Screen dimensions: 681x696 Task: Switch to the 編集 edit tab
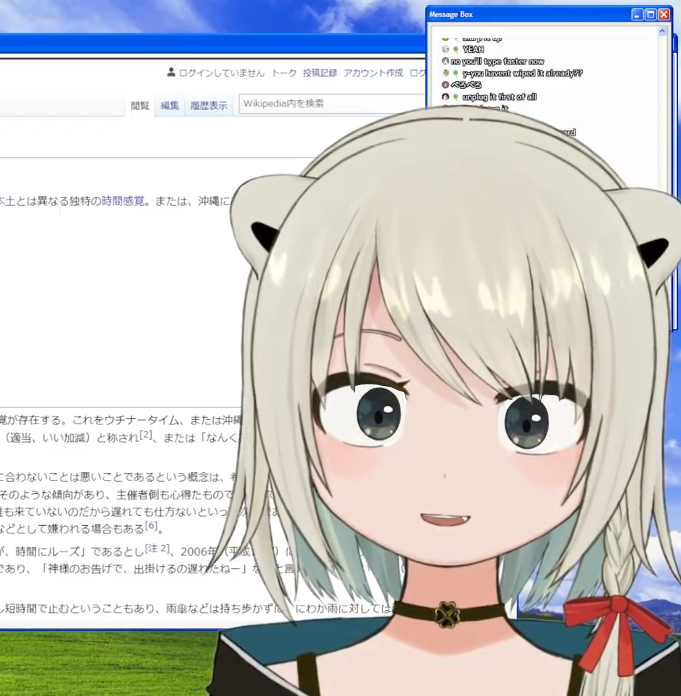[169, 106]
